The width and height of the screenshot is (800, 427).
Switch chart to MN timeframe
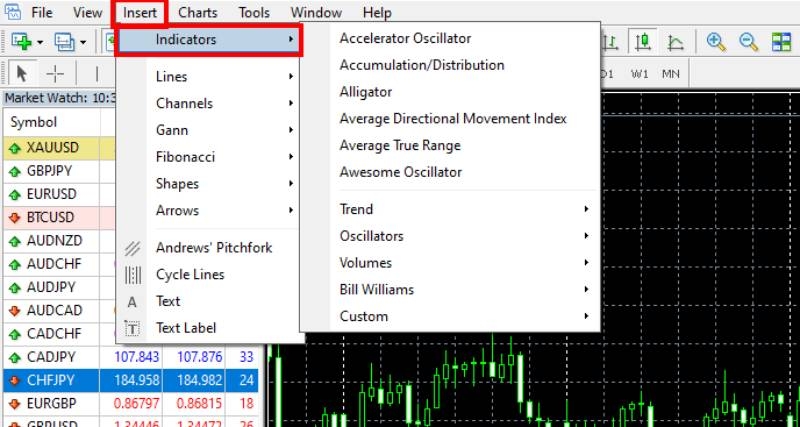670,74
